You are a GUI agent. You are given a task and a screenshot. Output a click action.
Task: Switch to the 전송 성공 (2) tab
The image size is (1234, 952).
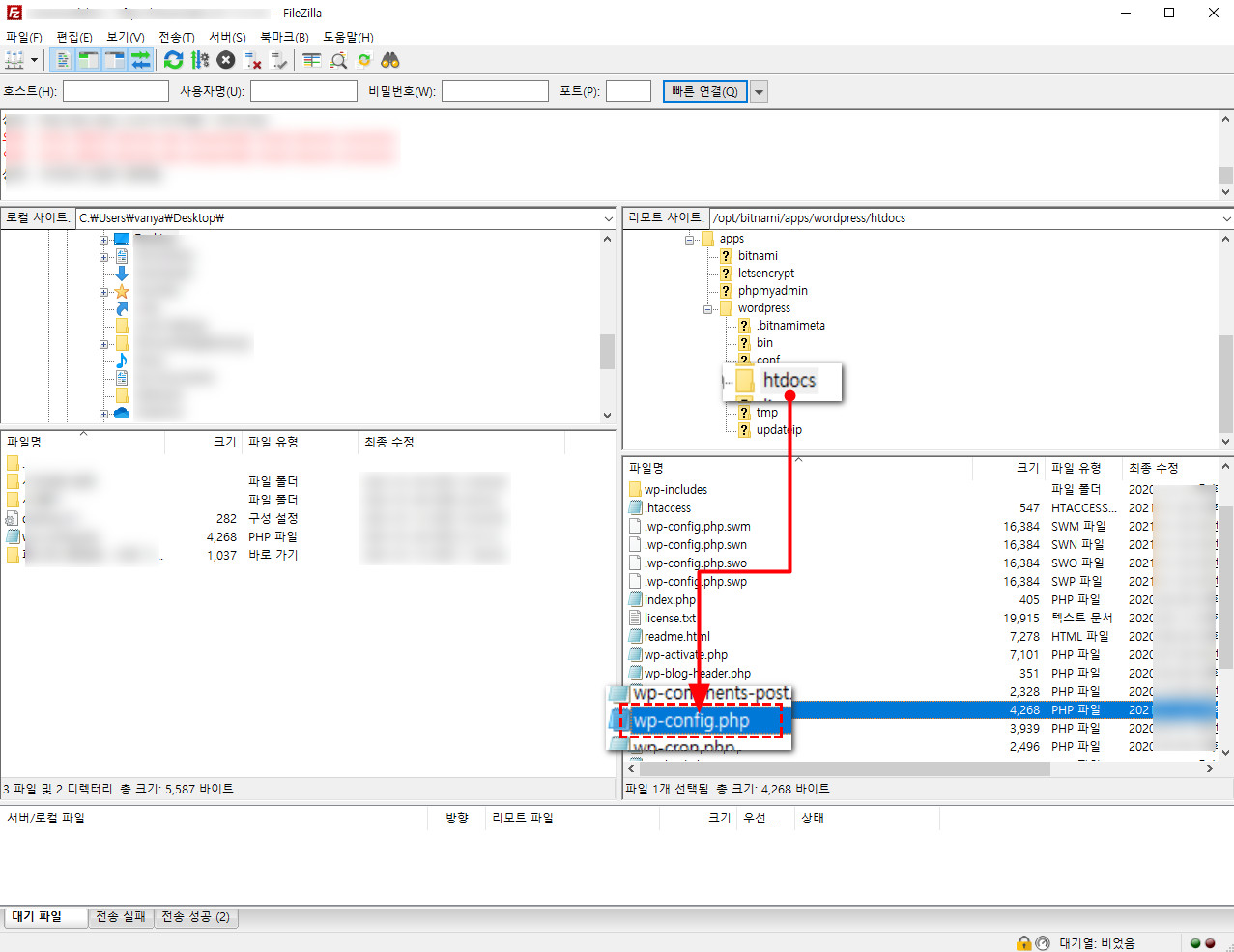pos(195,917)
